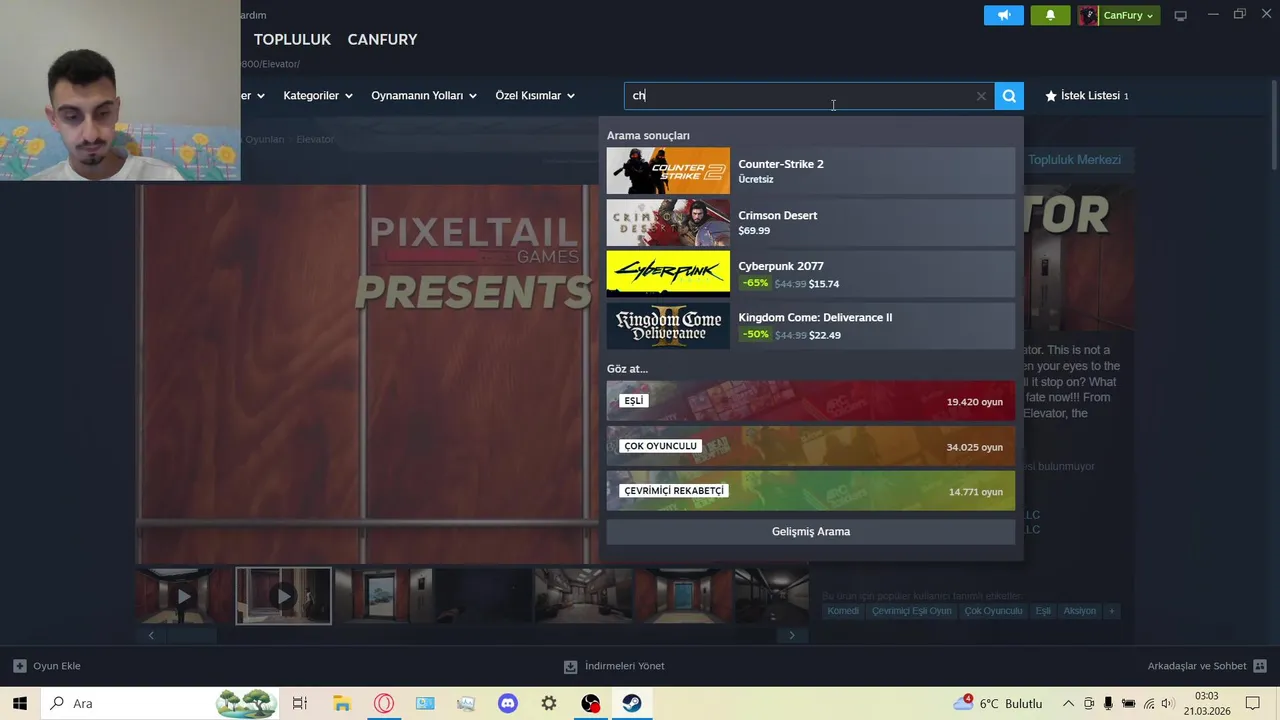Click the Steam taskbar icon
This screenshot has width=1280, height=720.
click(x=632, y=703)
